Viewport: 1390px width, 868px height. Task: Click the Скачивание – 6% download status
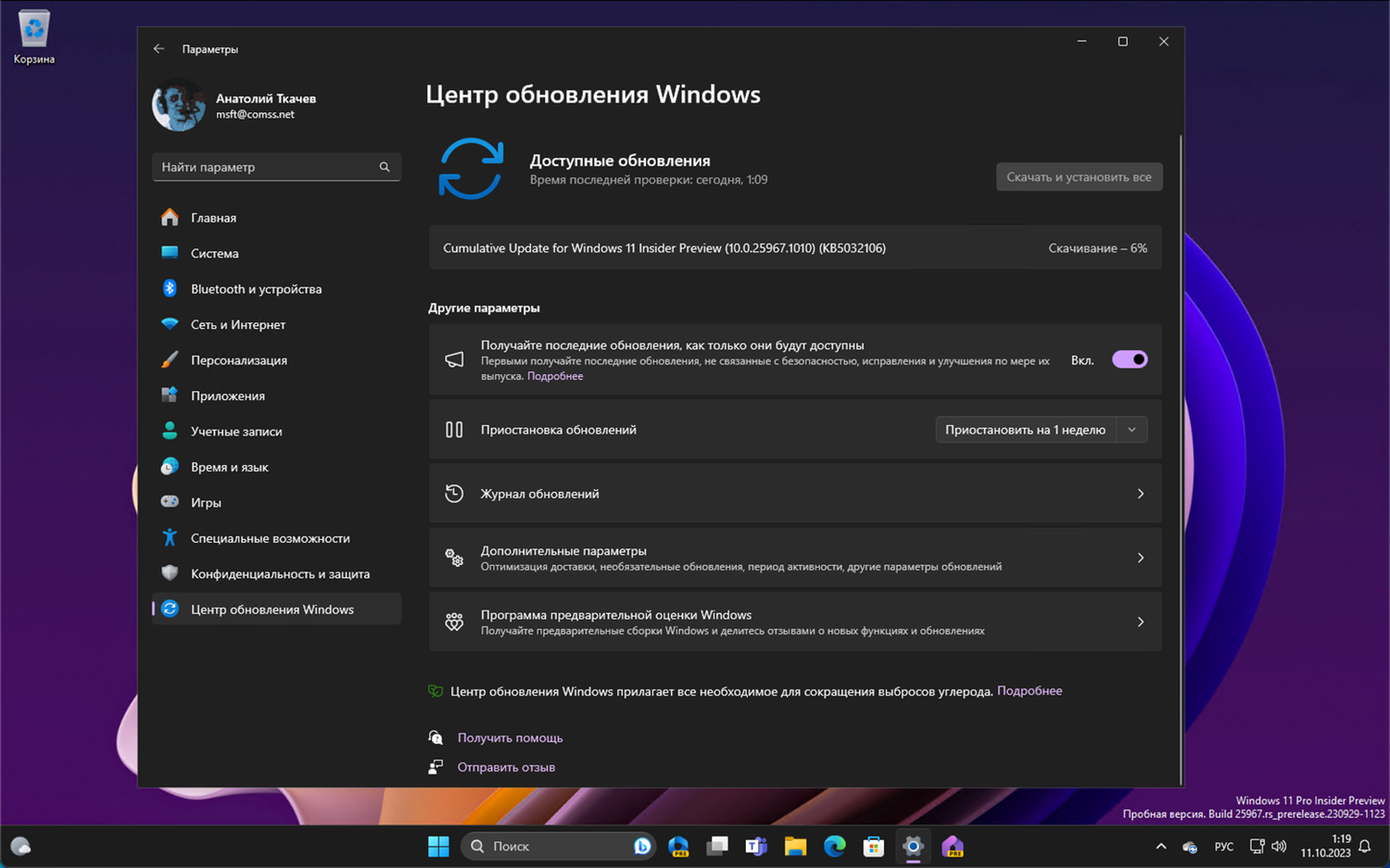[1097, 248]
